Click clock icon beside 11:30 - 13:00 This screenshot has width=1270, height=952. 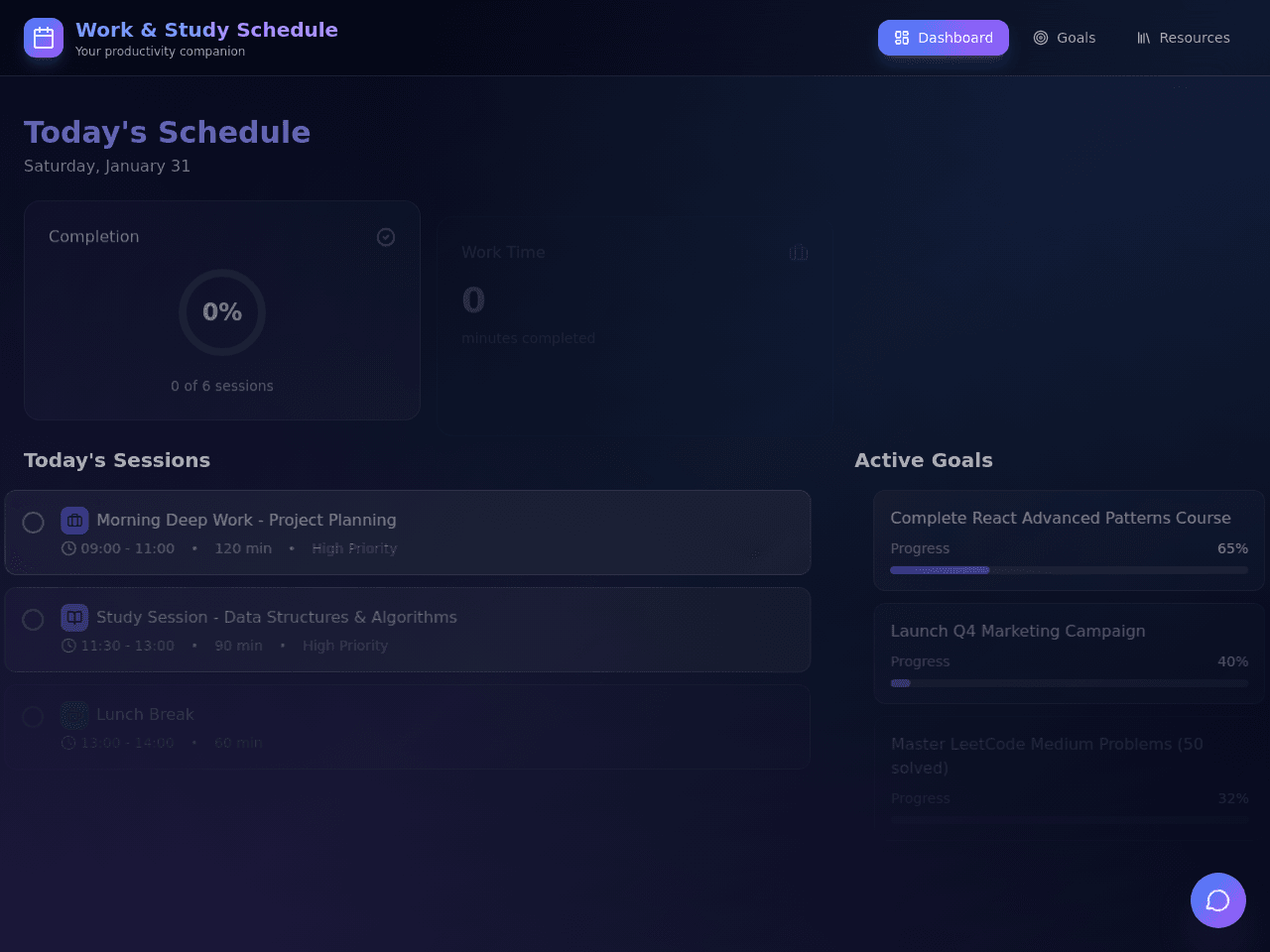pyautogui.click(x=68, y=646)
